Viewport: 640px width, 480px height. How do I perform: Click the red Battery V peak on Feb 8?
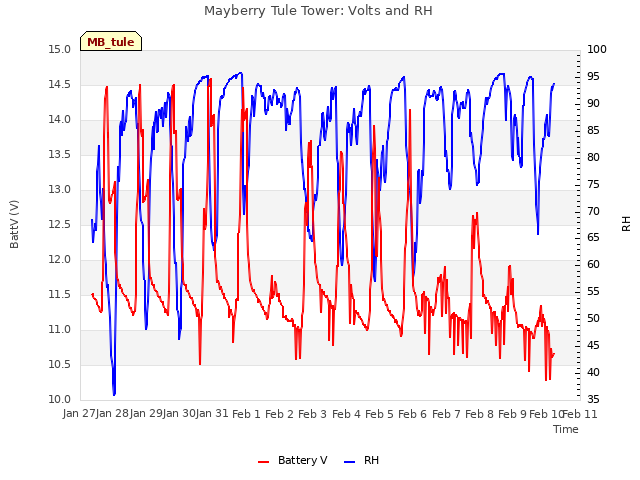click(477, 213)
